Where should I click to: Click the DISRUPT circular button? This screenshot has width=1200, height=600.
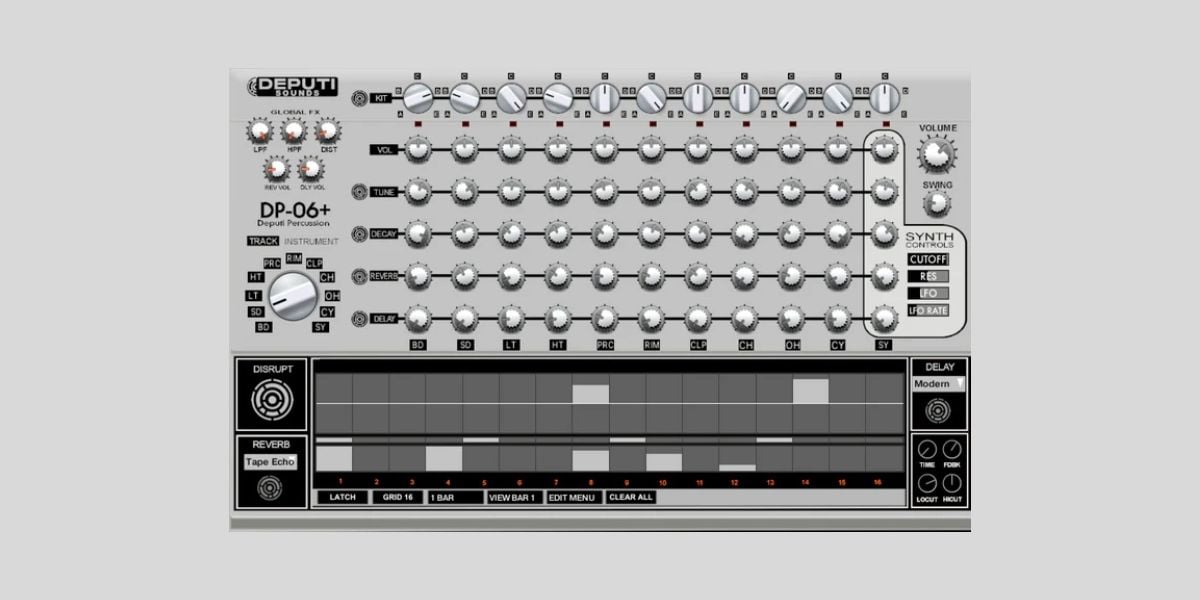(x=272, y=402)
